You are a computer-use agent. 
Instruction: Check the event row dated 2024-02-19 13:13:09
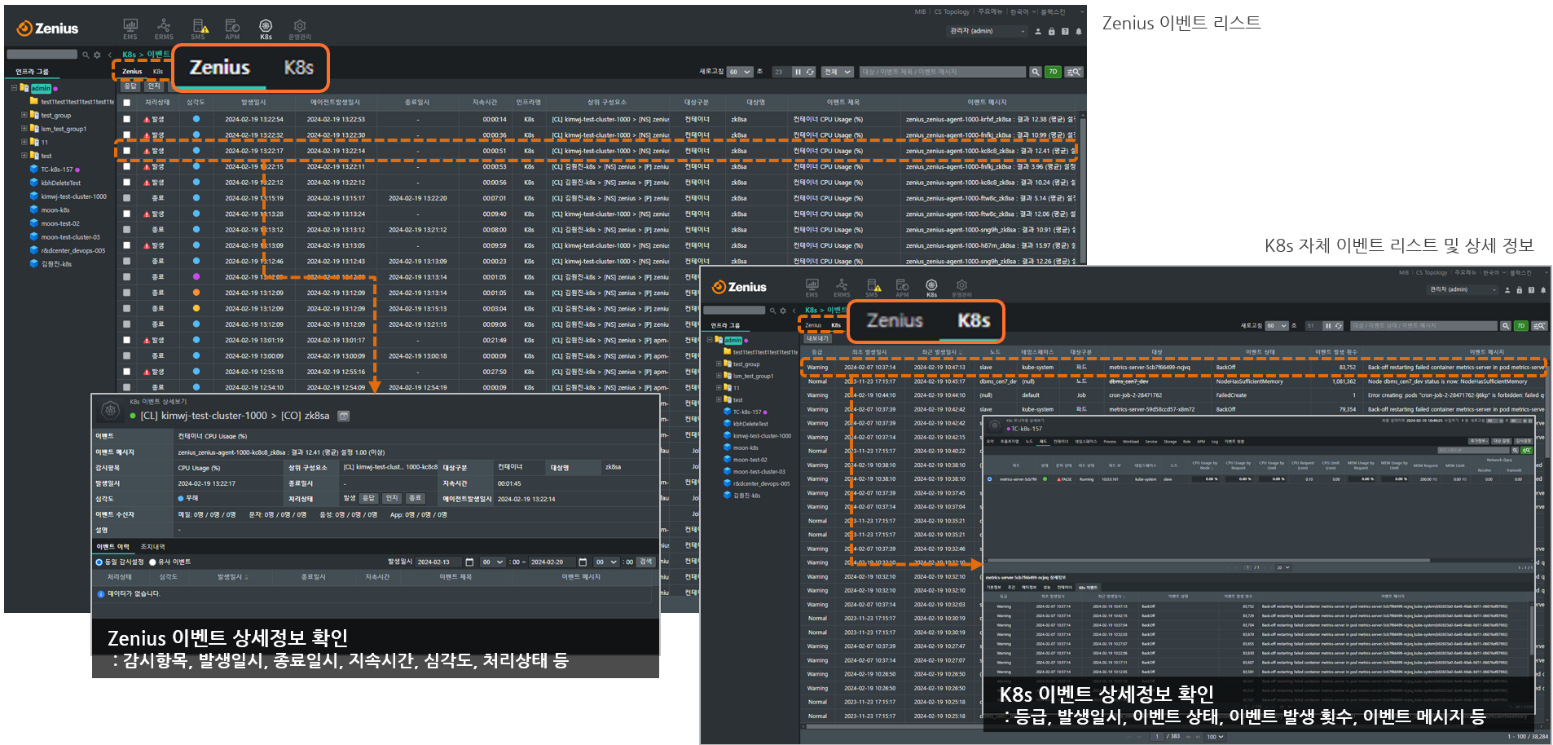[x=127, y=245]
